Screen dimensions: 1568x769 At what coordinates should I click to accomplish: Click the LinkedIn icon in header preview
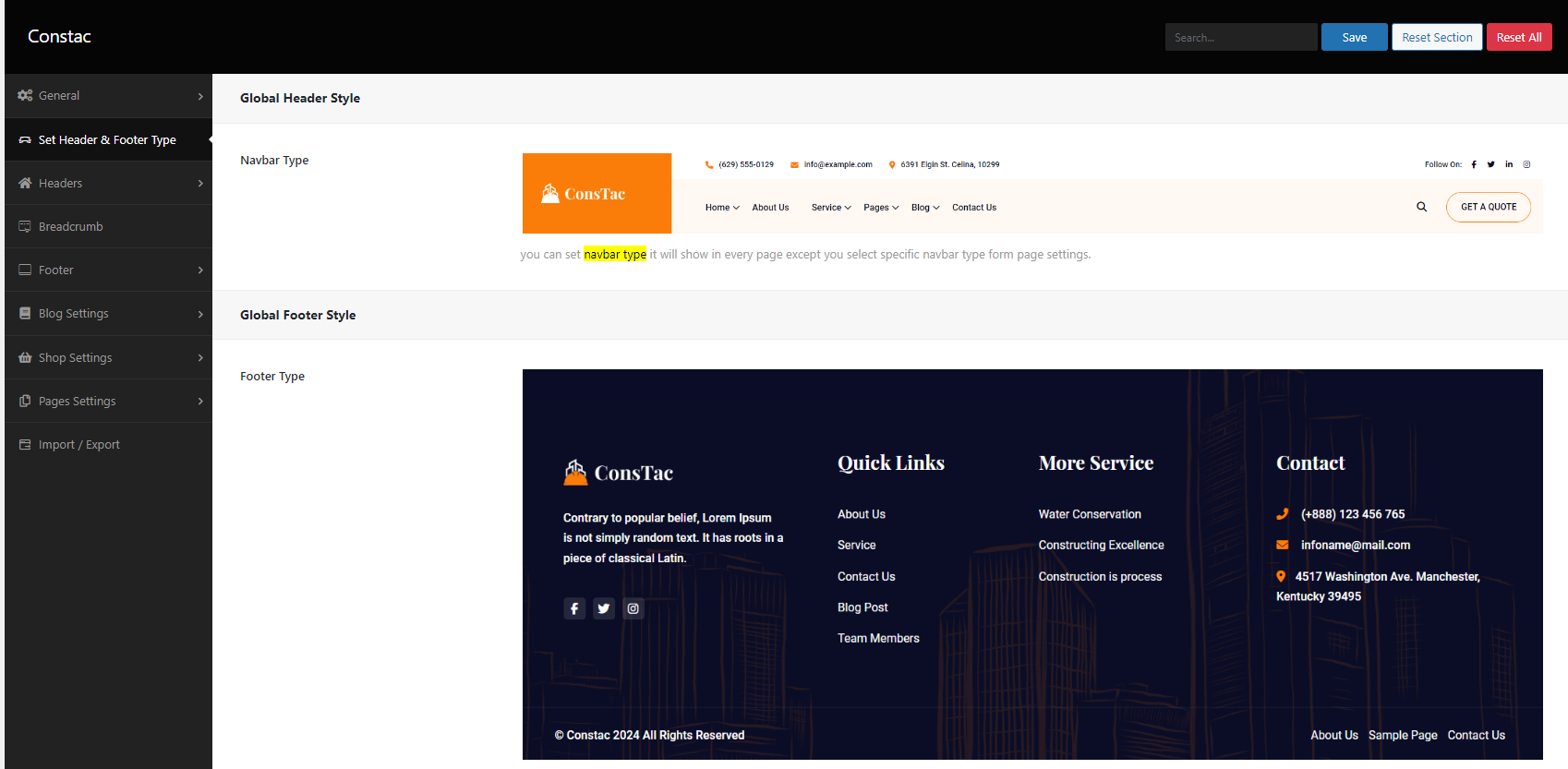point(1509,164)
